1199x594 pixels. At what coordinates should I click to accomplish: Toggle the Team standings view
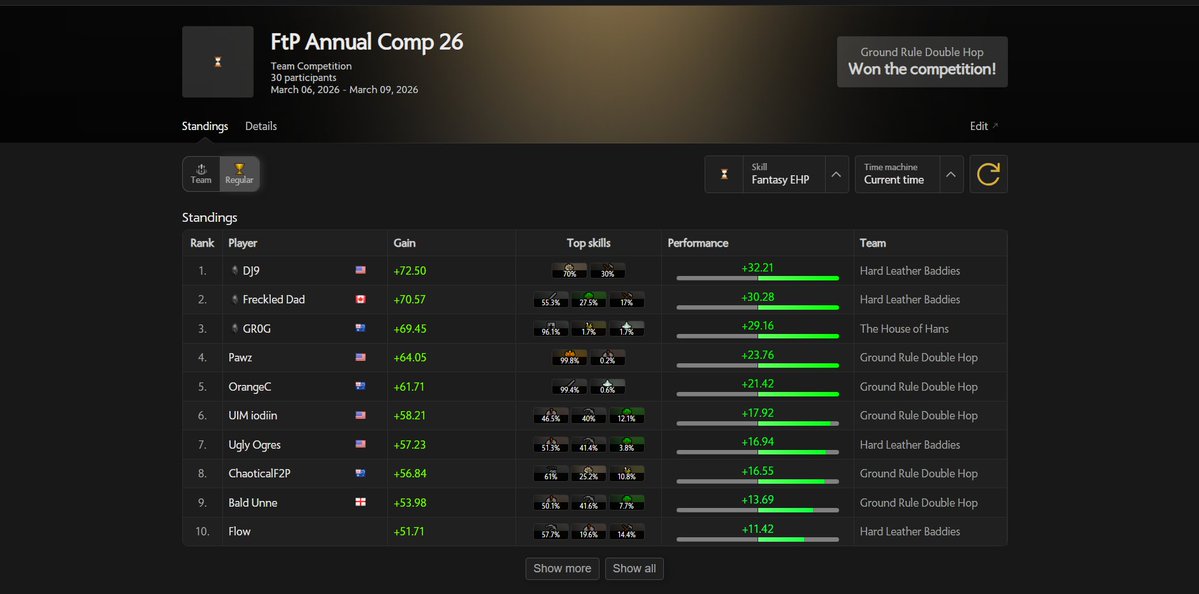click(201, 174)
